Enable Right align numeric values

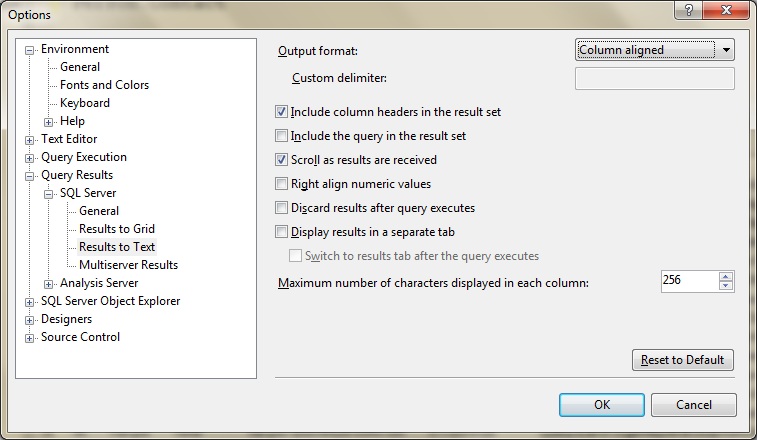tap(282, 184)
